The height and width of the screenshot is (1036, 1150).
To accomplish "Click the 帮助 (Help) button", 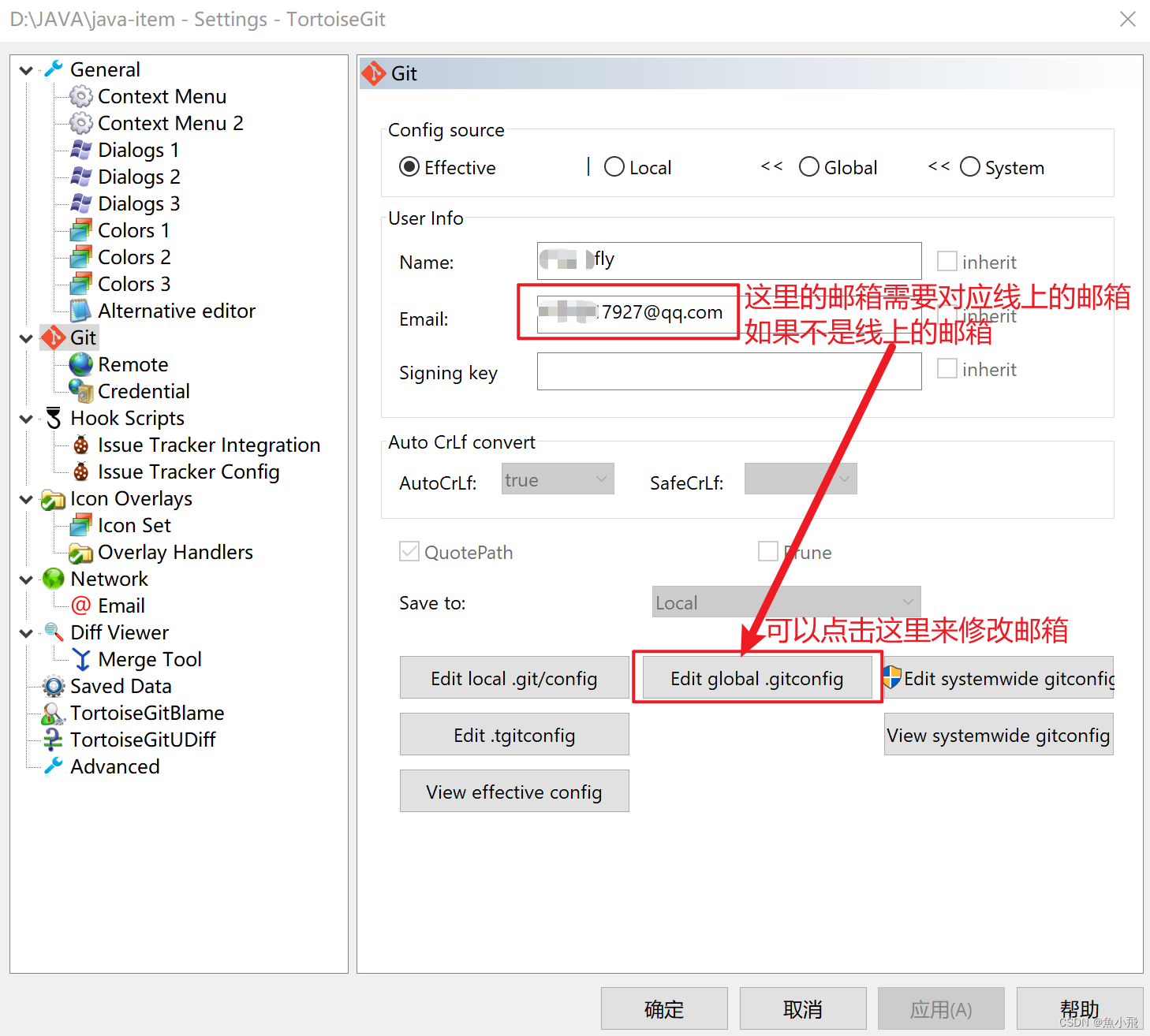I will (x=1080, y=1009).
